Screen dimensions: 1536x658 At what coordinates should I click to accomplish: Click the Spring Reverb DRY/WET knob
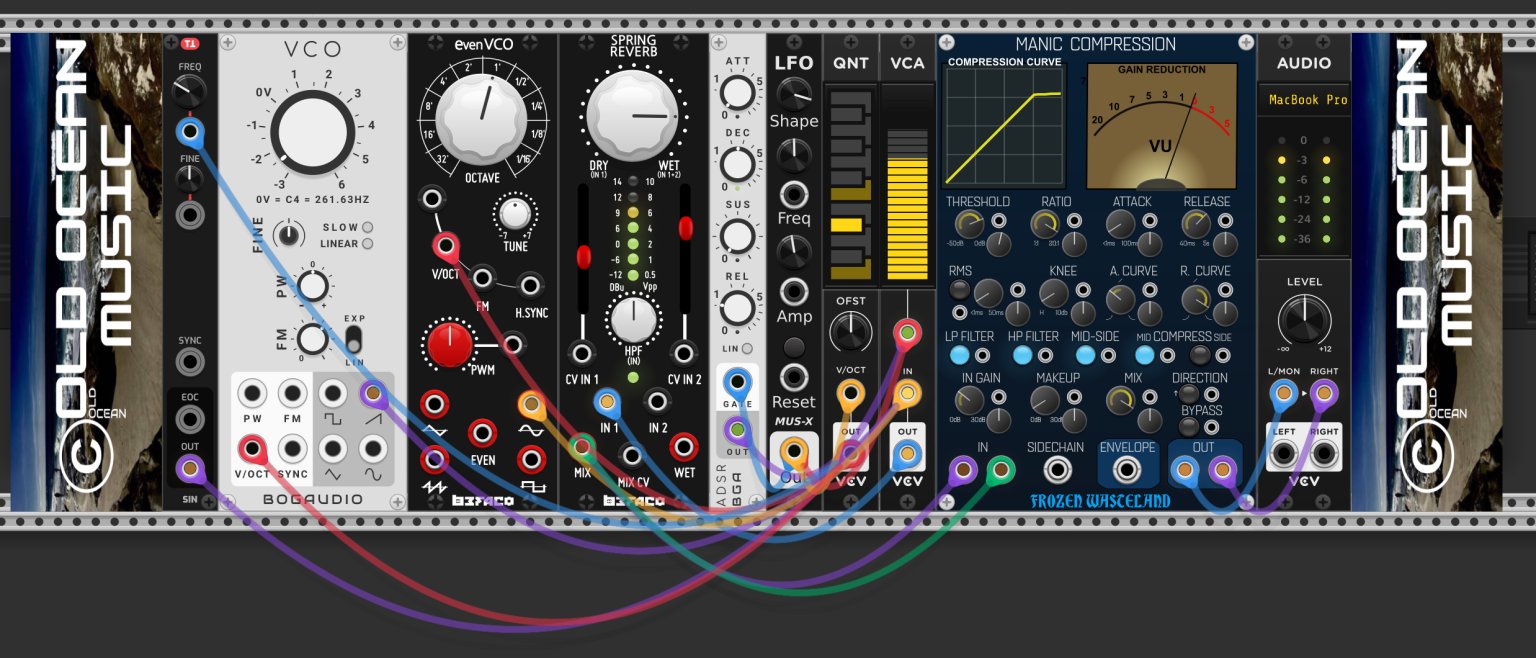click(632, 117)
